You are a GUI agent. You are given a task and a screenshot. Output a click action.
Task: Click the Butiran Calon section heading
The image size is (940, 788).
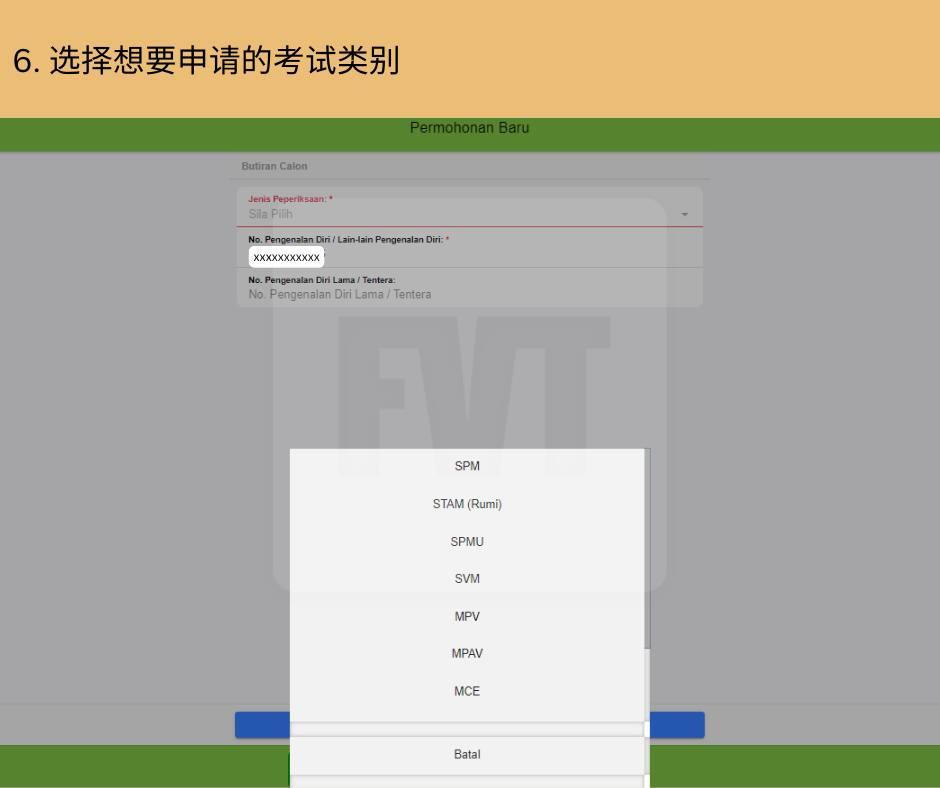pos(274,166)
